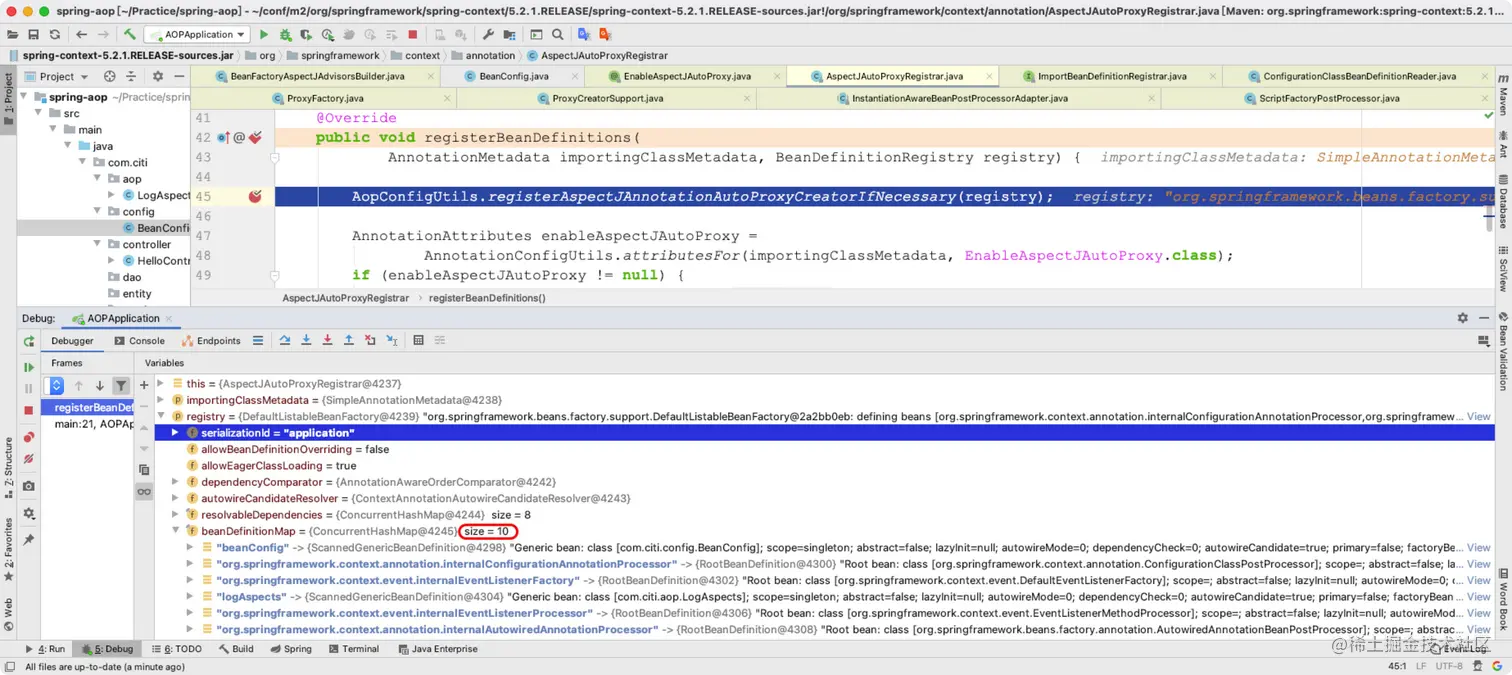Screen dimensions: 1512x675
Task: Open Endpoints tab in debug panel
Action: (x=211, y=341)
